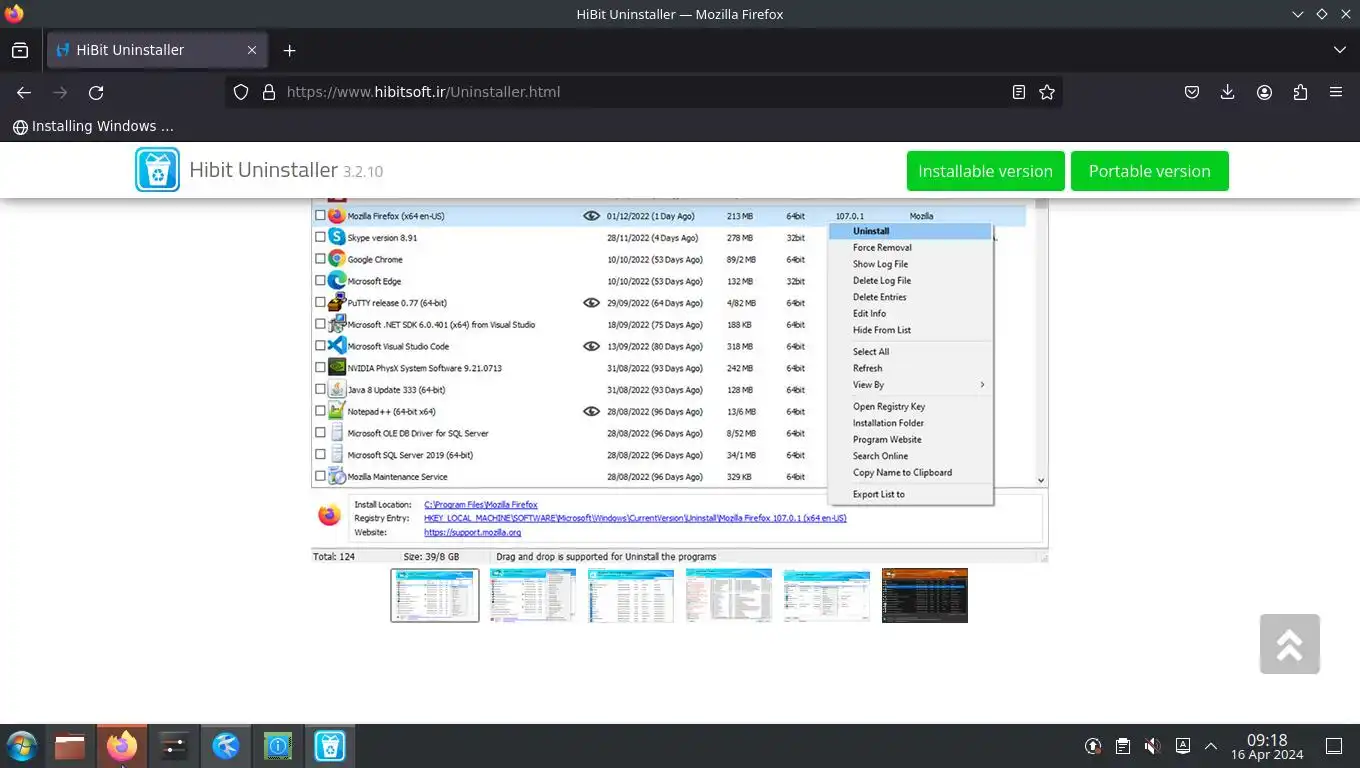Expand hidden system tray icons arrow
Screen dimensions: 1360x768
(x=1211, y=746)
